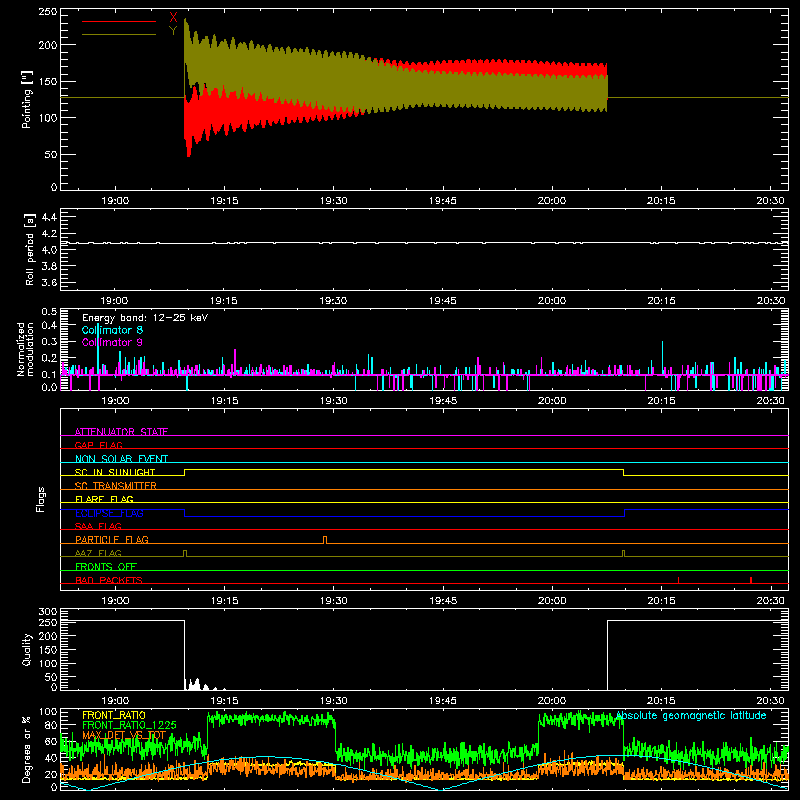Click the 20:00 label under the Flags plot

[552, 601]
